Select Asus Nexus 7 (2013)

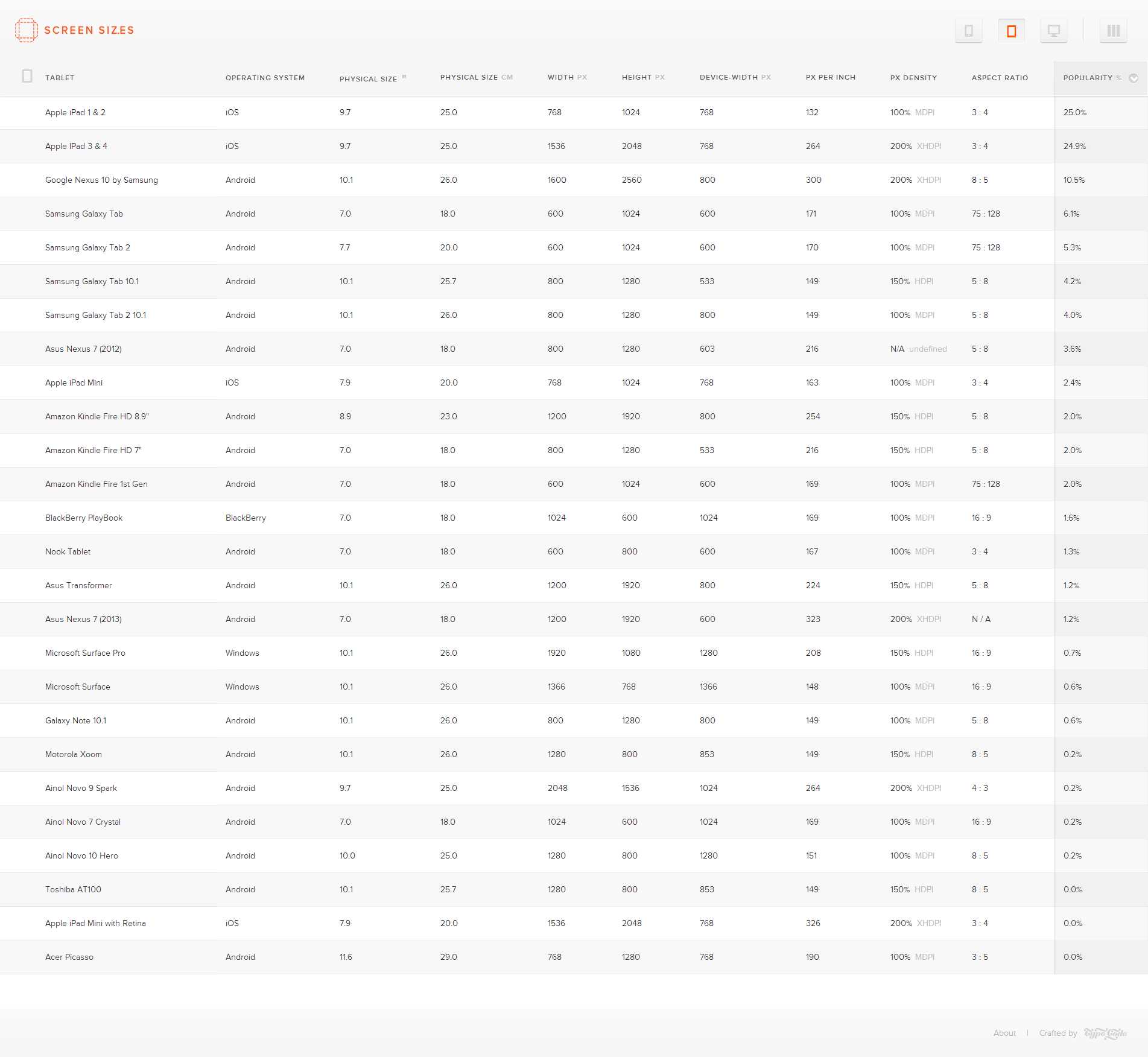(83, 619)
